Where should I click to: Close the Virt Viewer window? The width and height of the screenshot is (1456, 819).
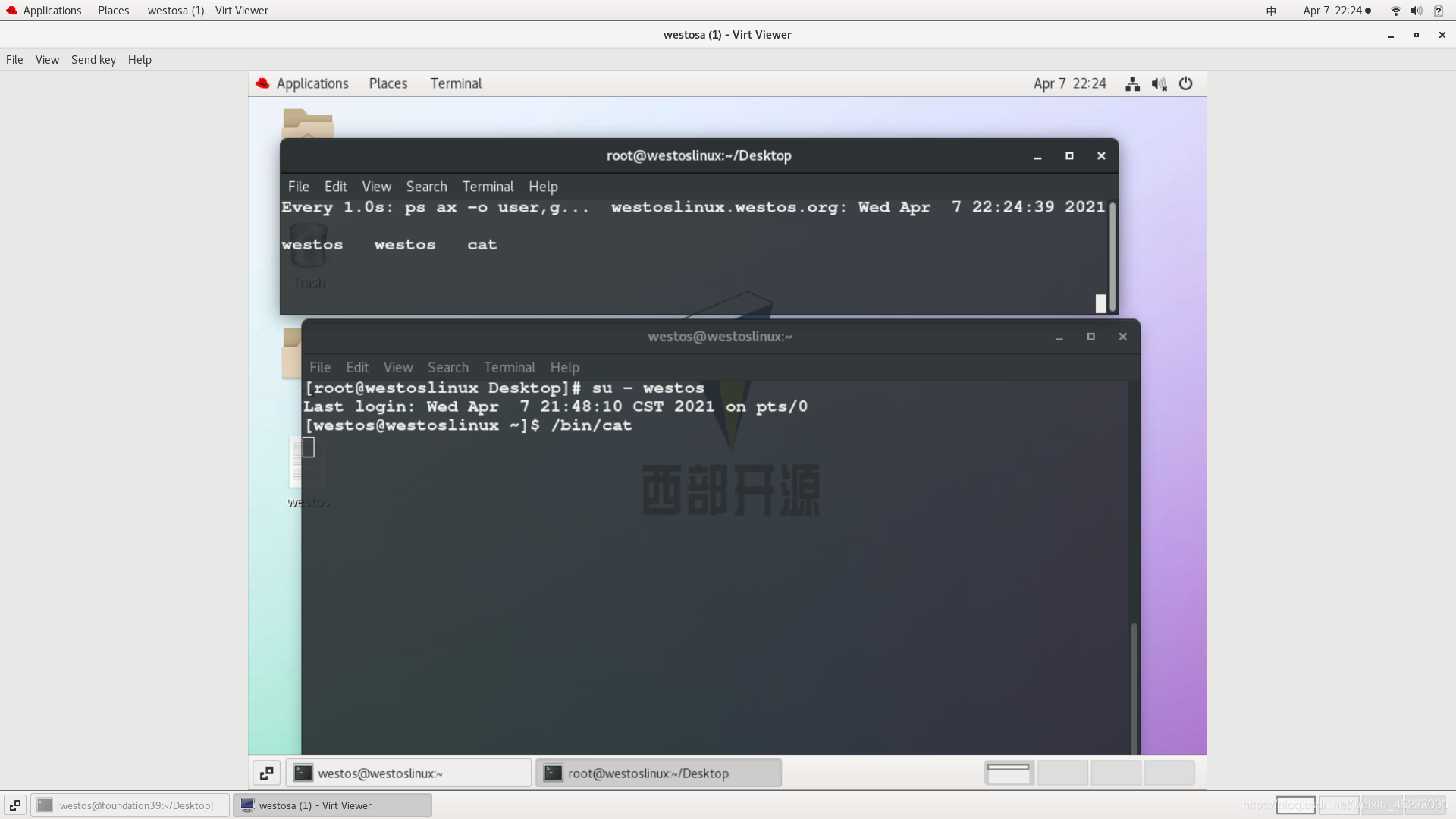click(x=1442, y=35)
